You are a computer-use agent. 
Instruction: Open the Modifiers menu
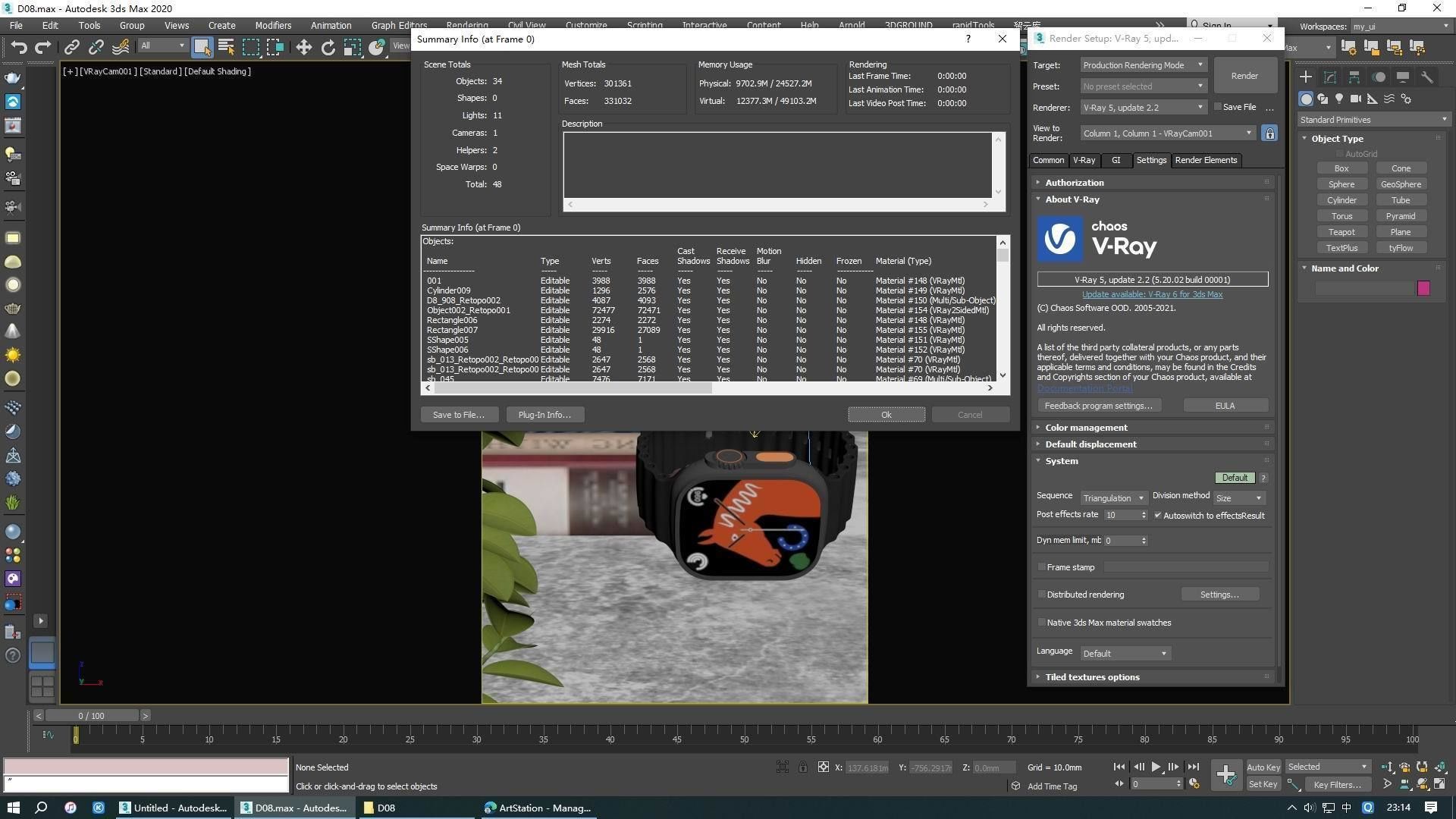(272, 25)
